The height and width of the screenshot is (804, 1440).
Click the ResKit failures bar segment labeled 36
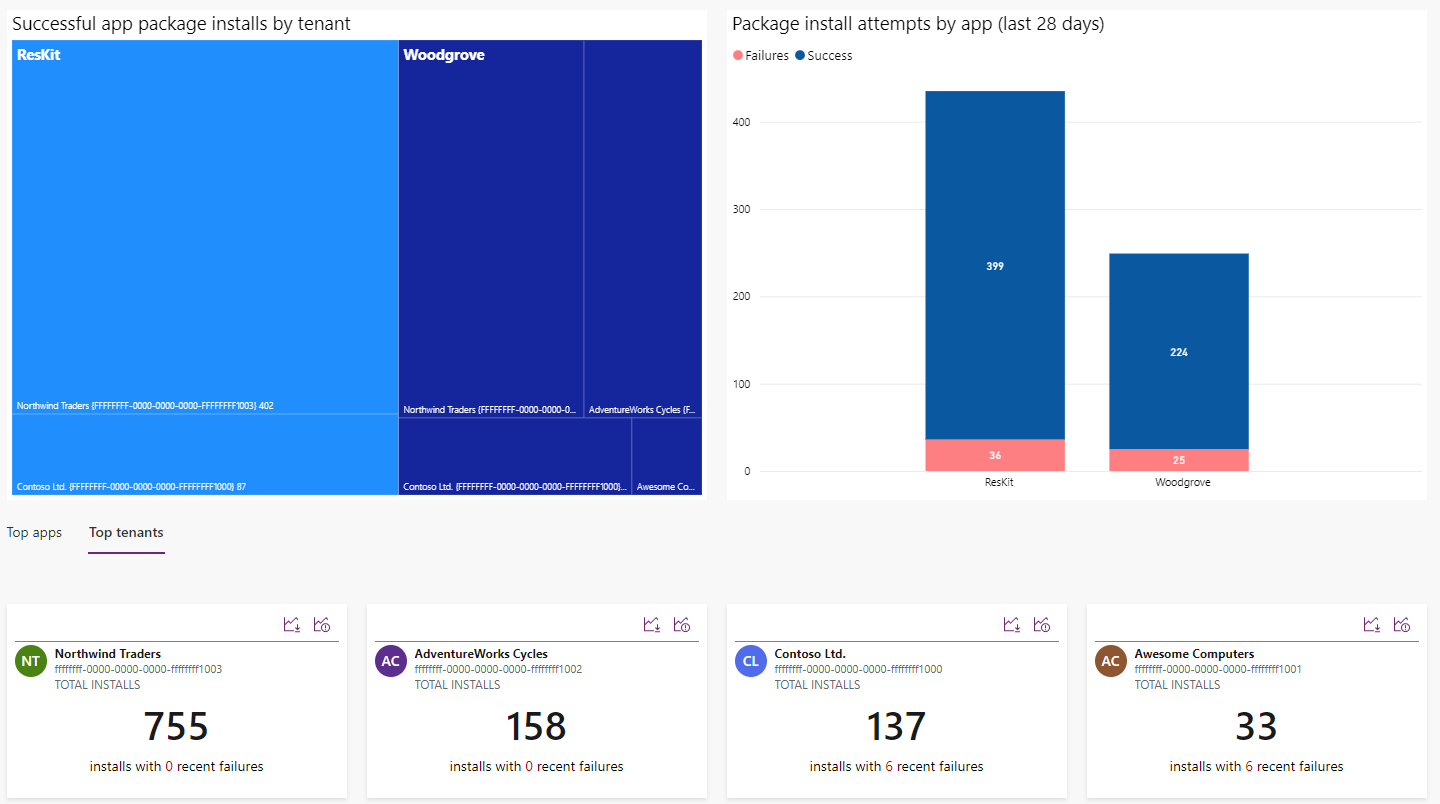click(x=995, y=455)
